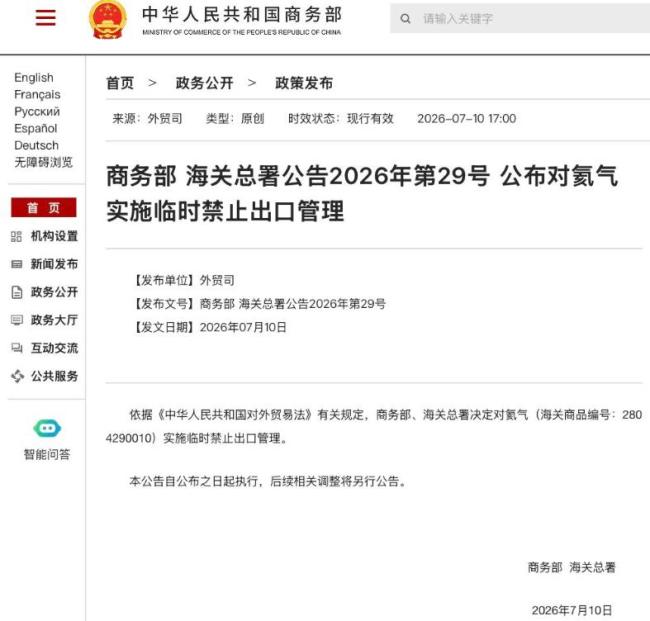Go to 政策发布 in breadcrumb
This screenshot has width=650, height=621.
(304, 83)
